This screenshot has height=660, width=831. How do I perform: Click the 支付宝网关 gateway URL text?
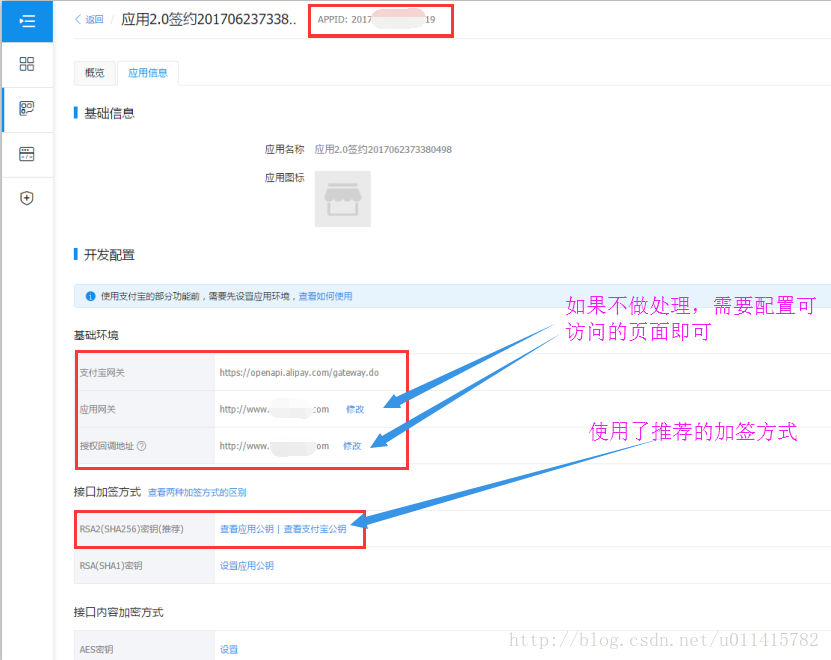[299, 372]
